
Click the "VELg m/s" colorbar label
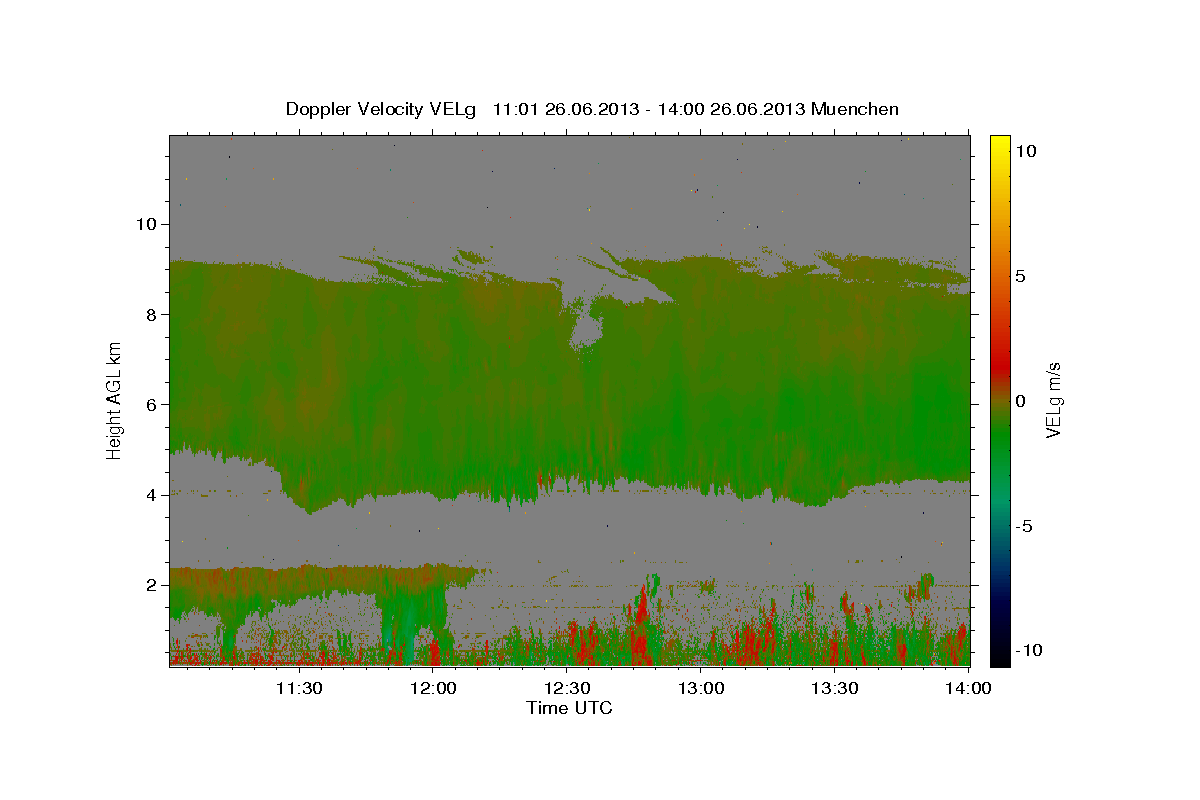pos(1053,400)
